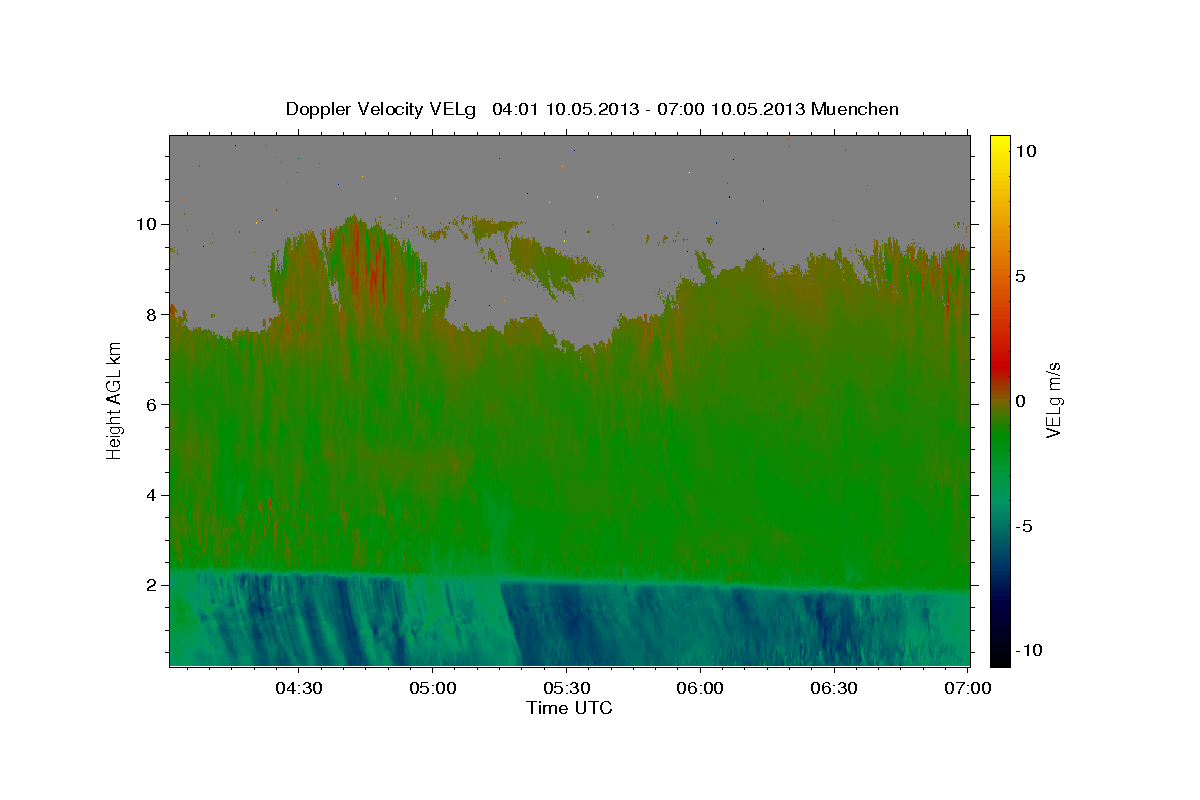Click the end time '07:00 10.05.2013' in title
This screenshot has height=800, width=1200.
point(729,109)
